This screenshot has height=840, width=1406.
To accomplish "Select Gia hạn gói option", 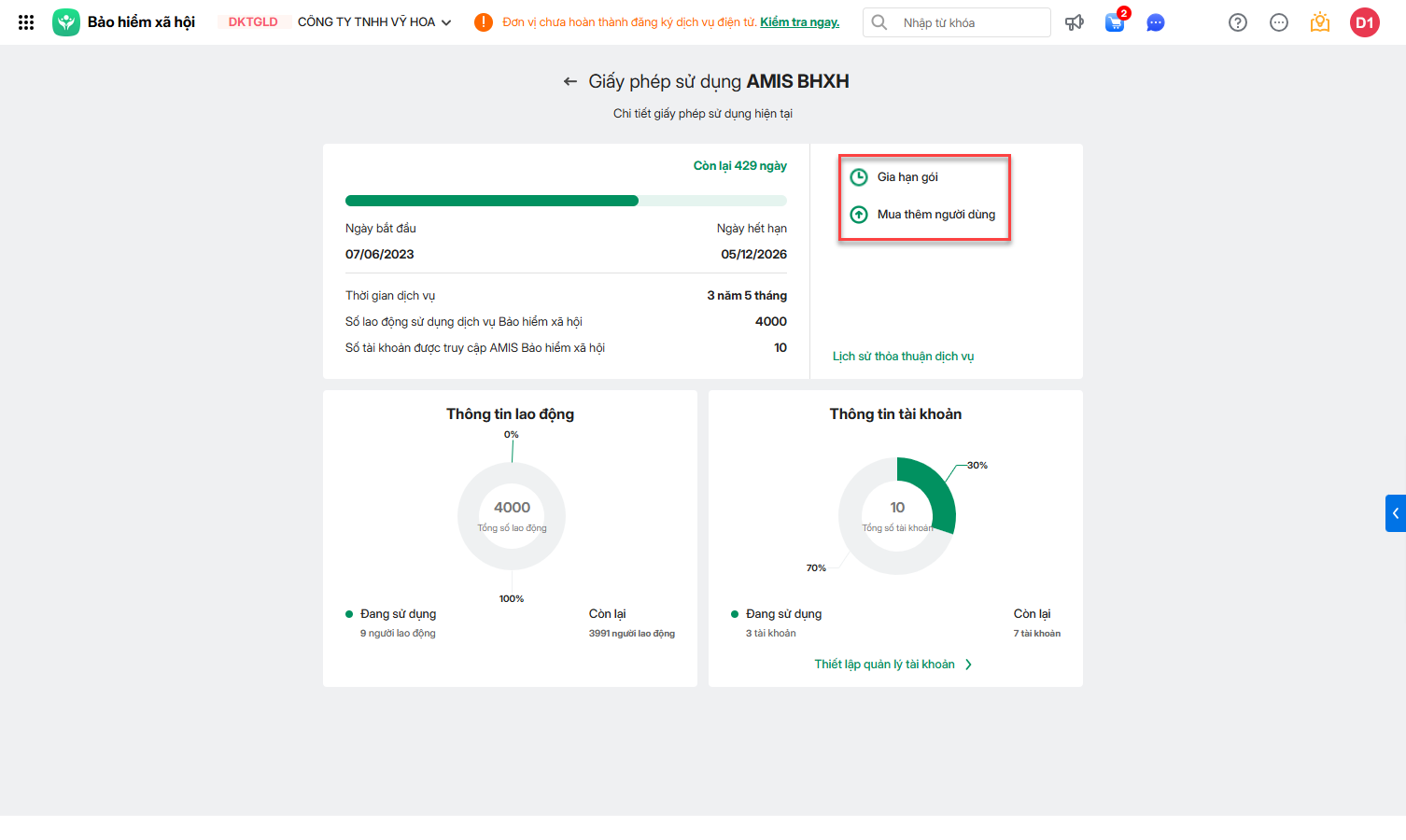I will tap(907, 177).
